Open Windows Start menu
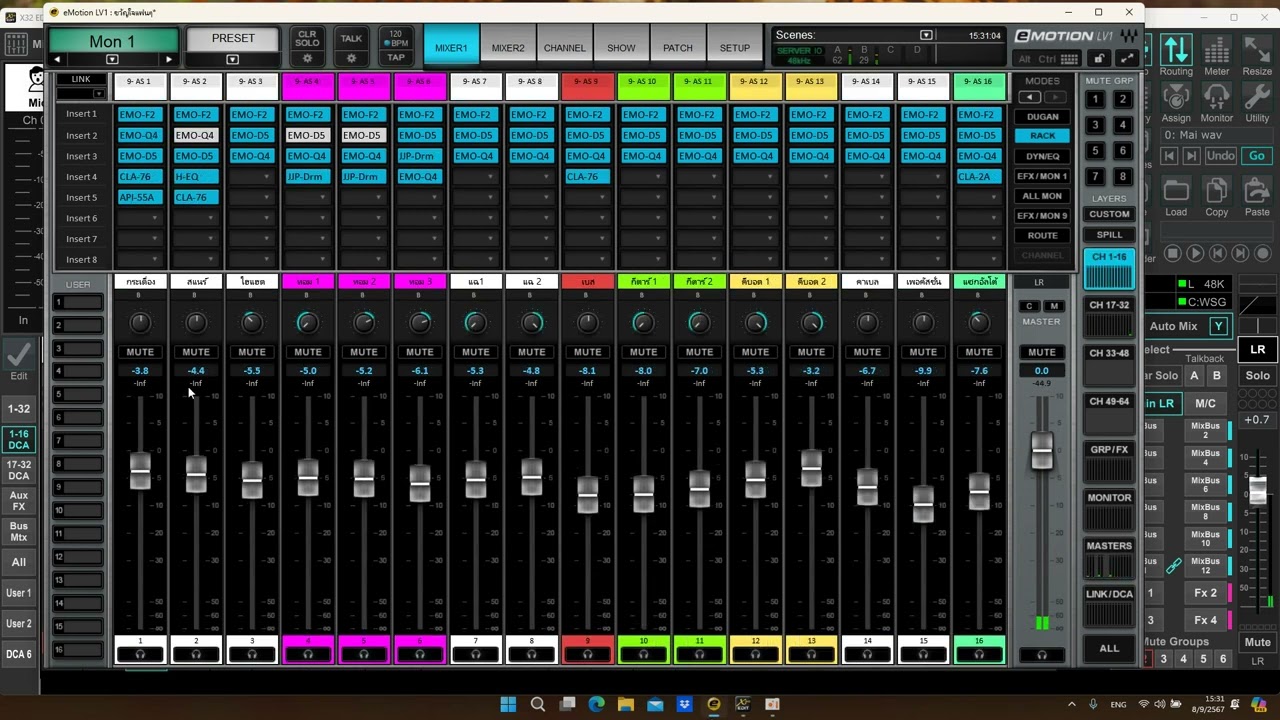This screenshot has height=720, width=1280. [x=508, y=704]
